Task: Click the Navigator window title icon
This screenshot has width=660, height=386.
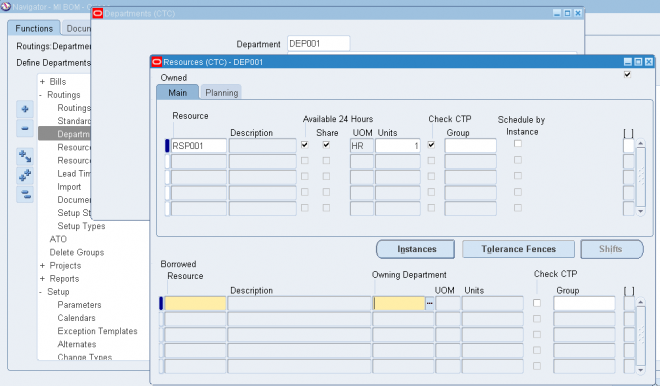Action: (5, 7)
